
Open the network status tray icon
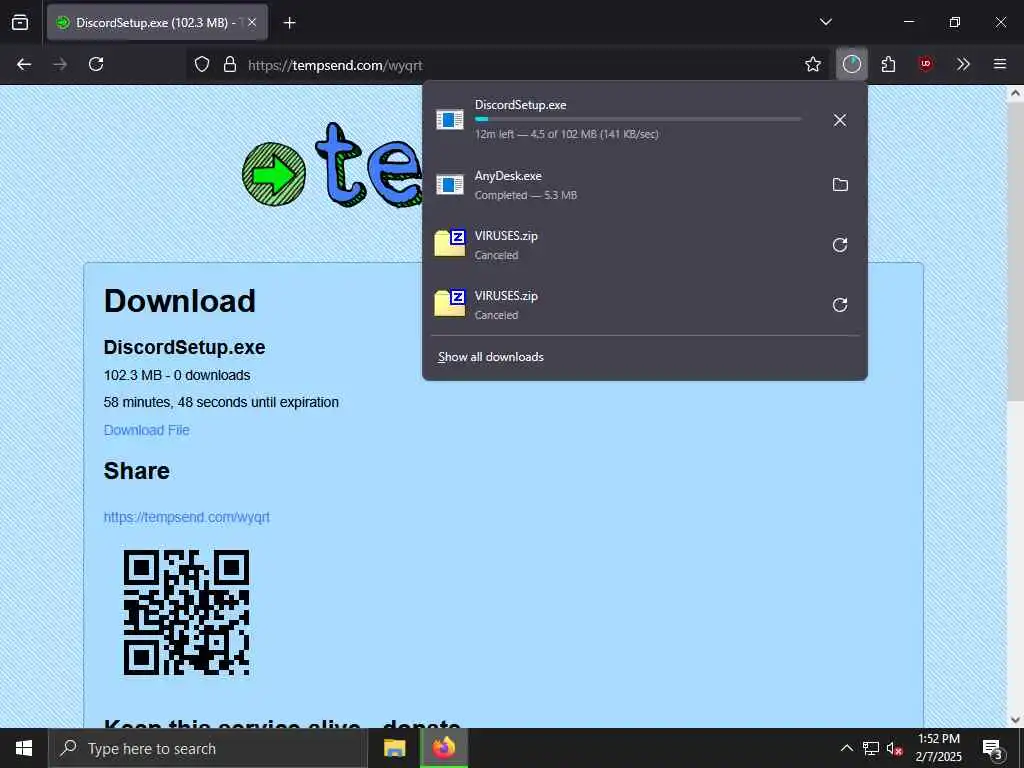(871, 748)
